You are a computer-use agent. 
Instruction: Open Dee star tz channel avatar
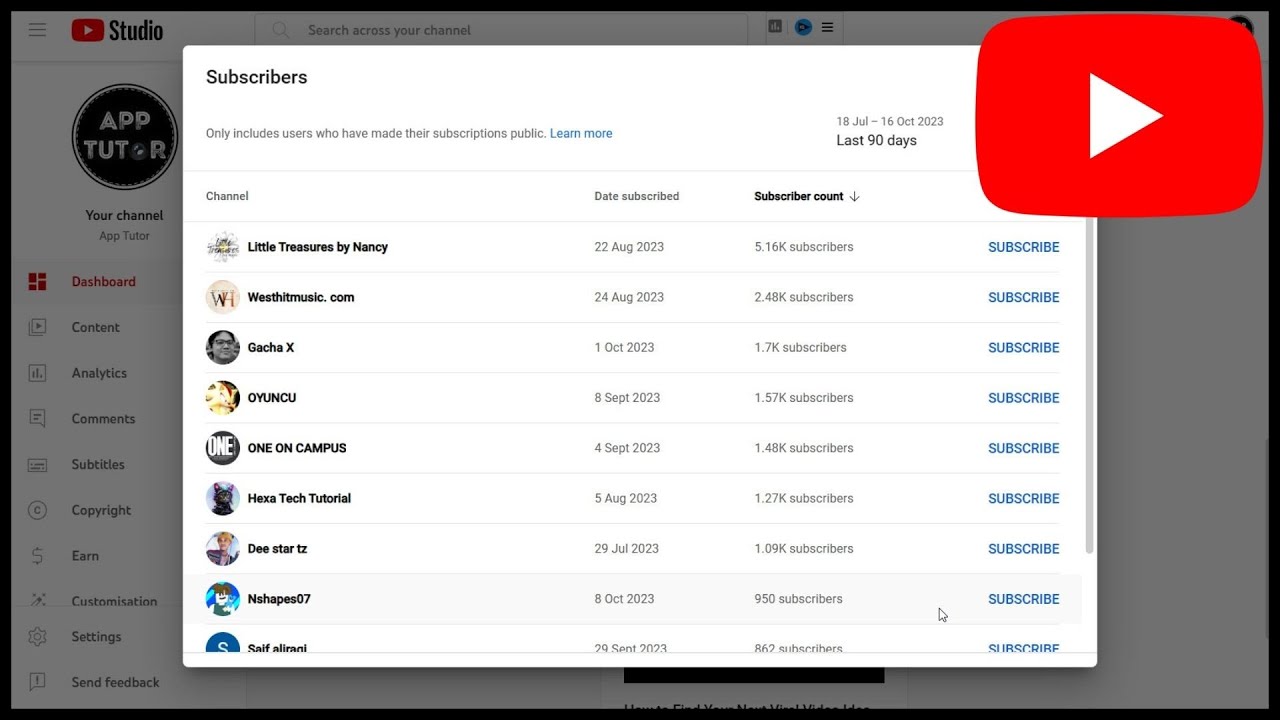pyautogui.click(x=223, y=548)
